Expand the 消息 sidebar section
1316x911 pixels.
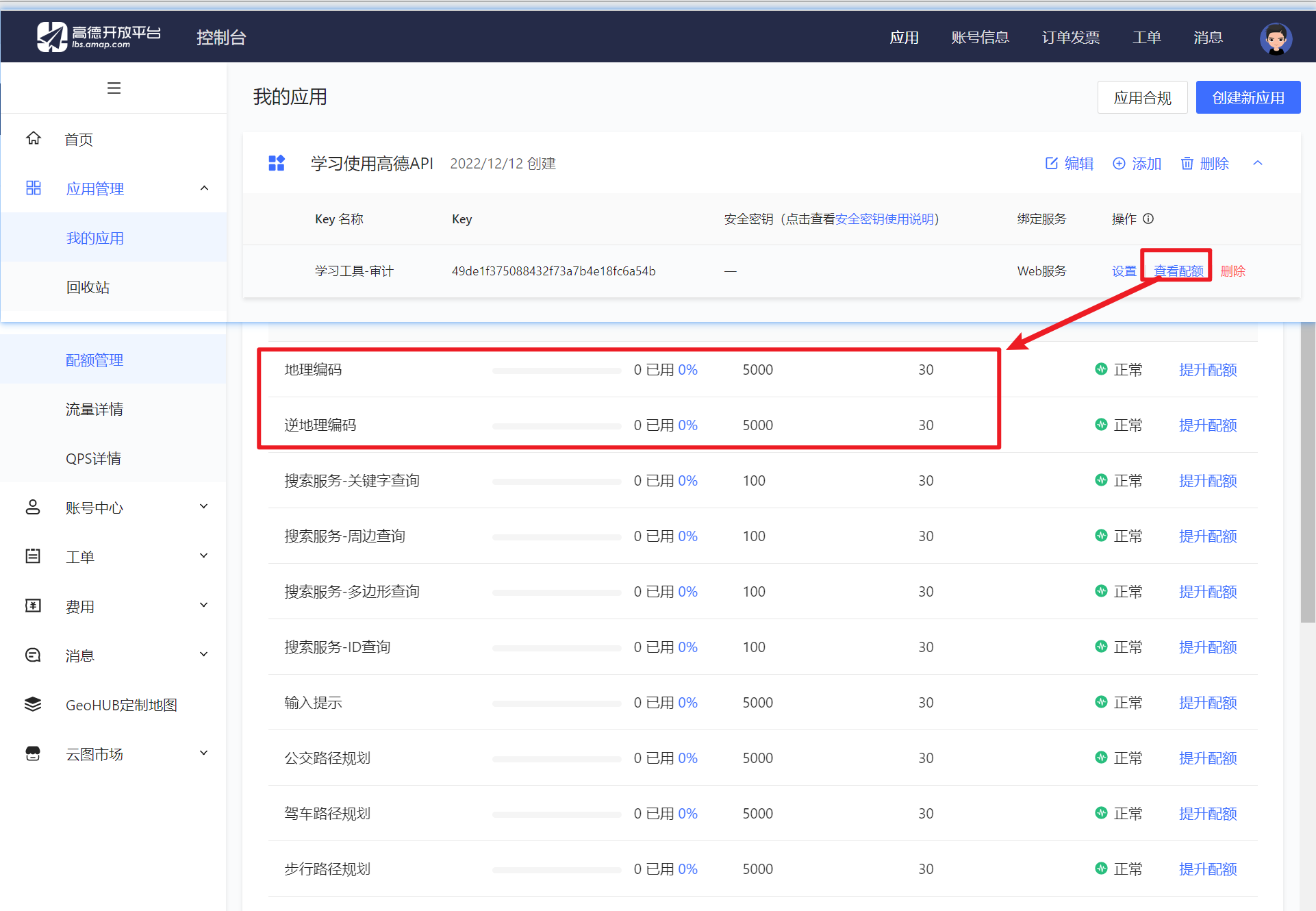pyautogui.click(x=203, y=654)
